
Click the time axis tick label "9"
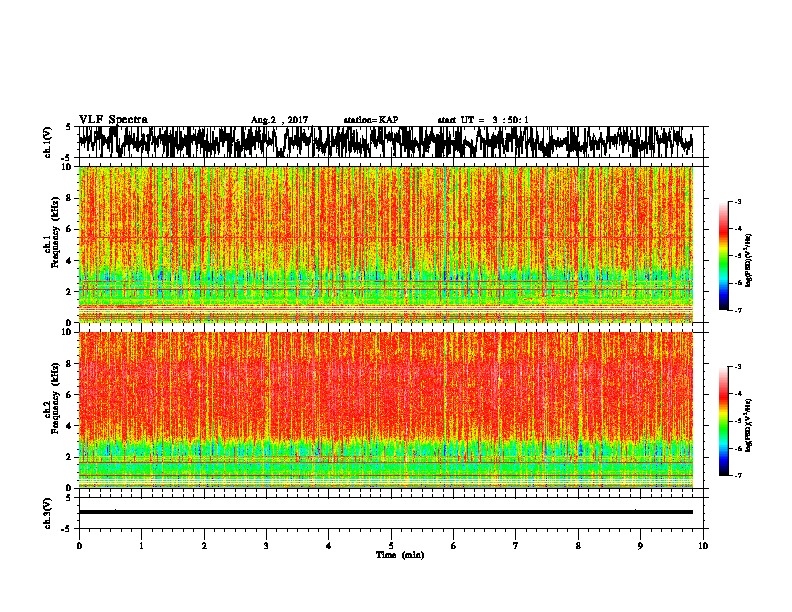click(640, 546)
